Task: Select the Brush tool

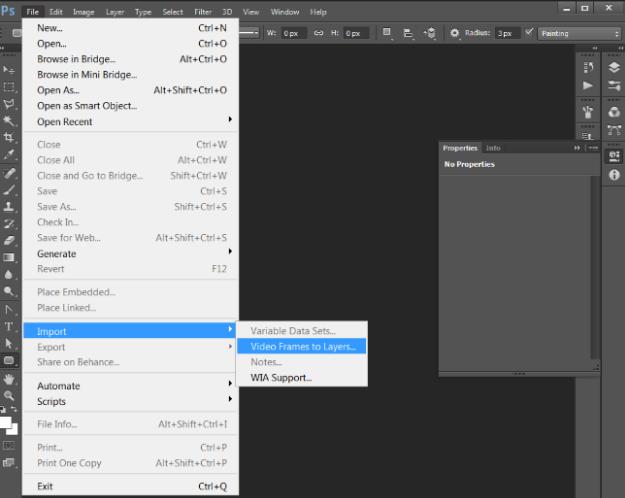Action: pos(8,190)
